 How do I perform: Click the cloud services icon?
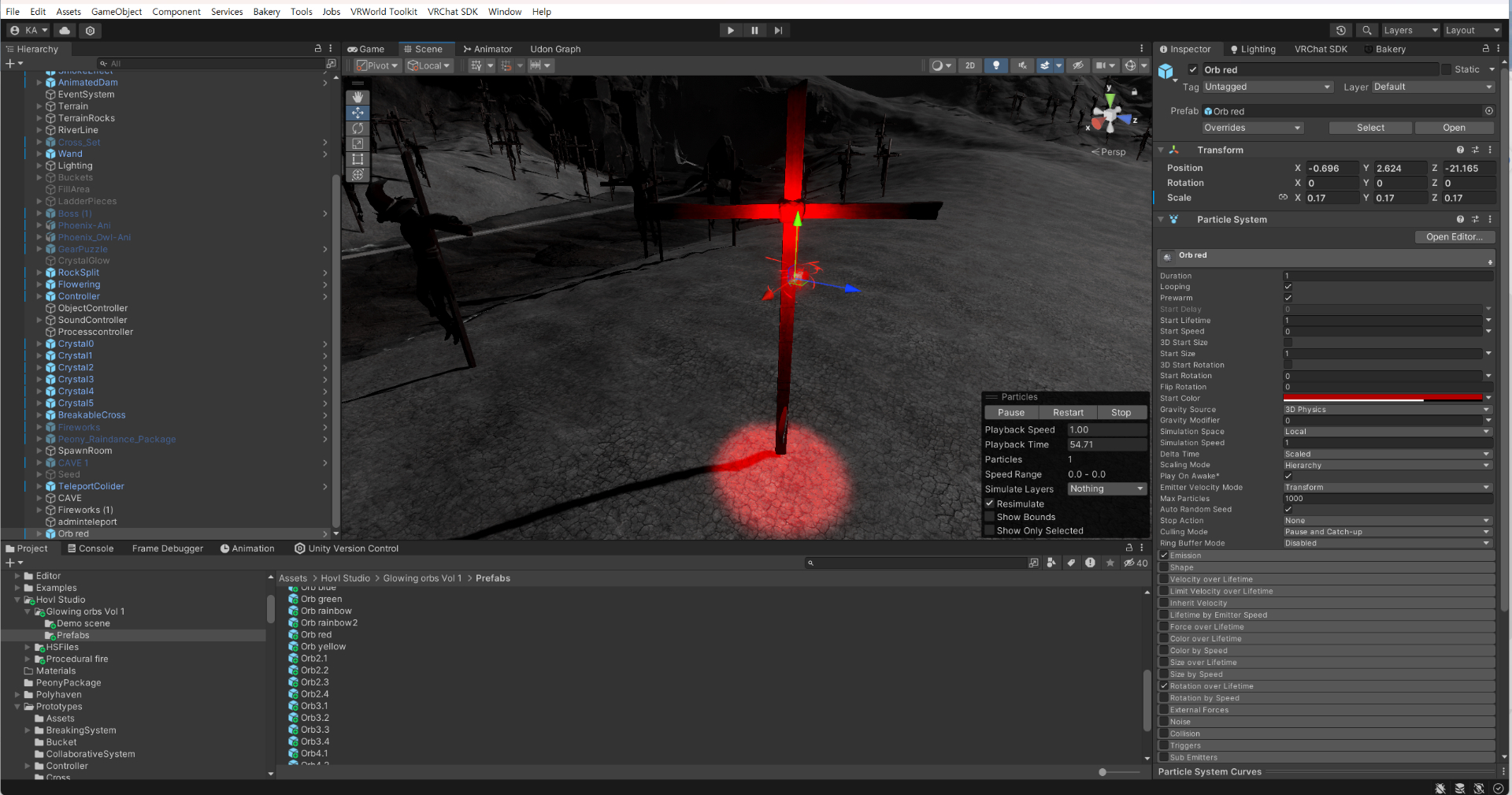click(x=65, y=31)
